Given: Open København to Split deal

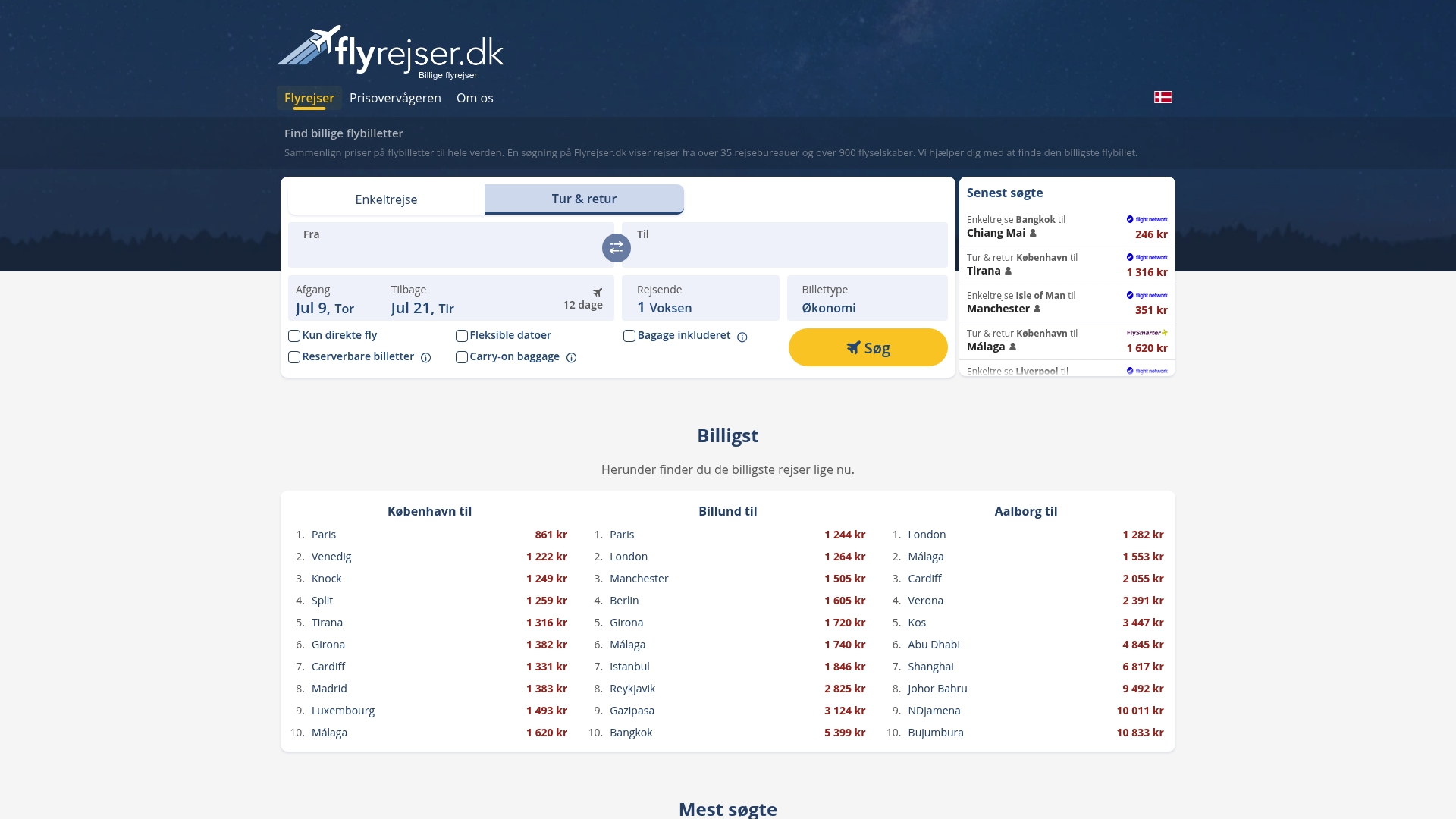Looking at the screenshot, I should tap(429, 601).
